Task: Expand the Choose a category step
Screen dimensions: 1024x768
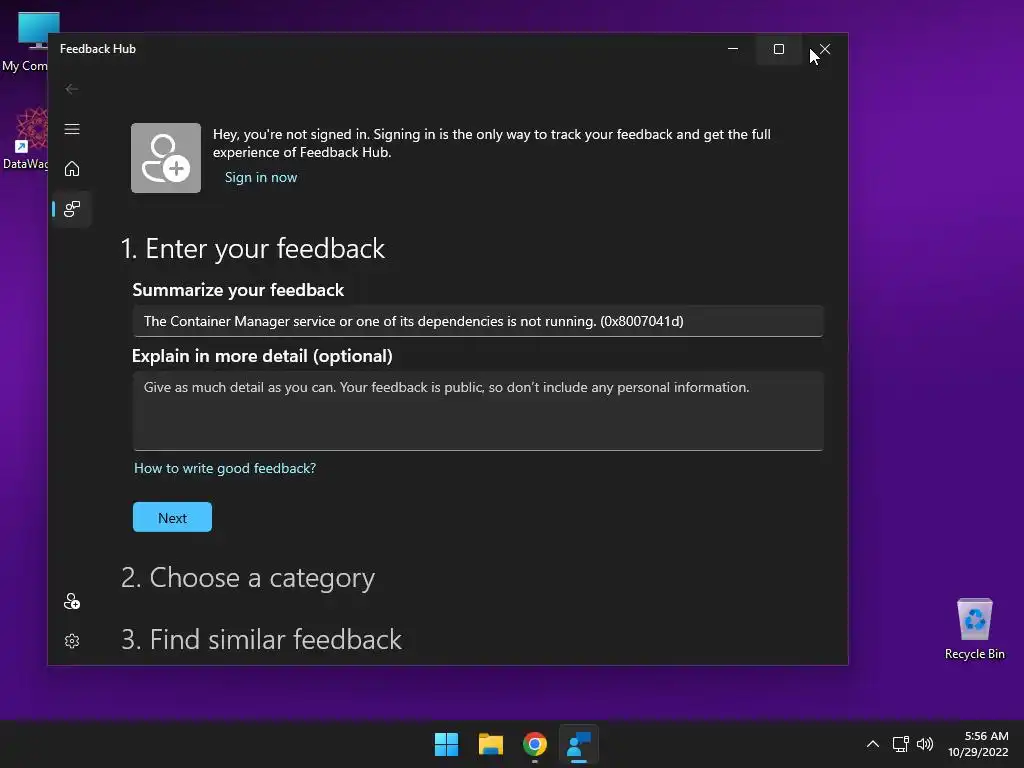Action: (248, 577)
